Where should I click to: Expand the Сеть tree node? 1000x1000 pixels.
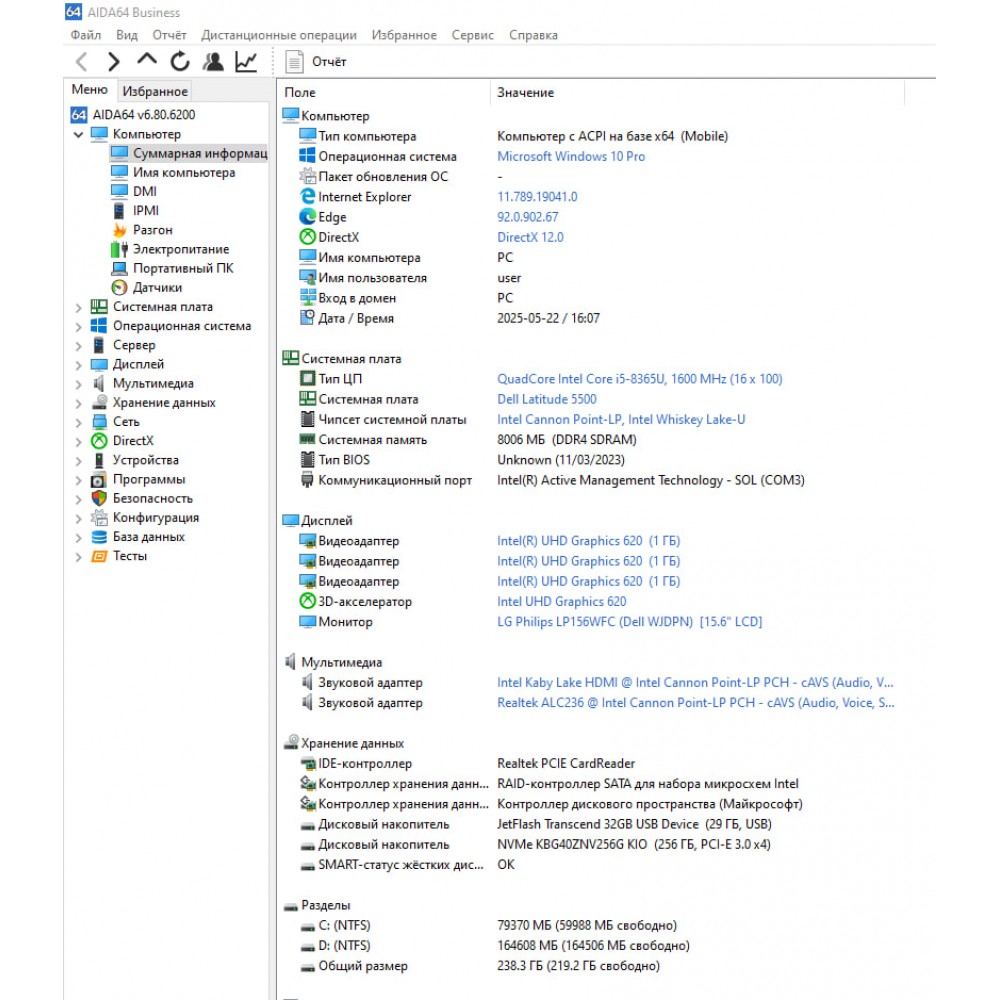click(x=78, y=422)
